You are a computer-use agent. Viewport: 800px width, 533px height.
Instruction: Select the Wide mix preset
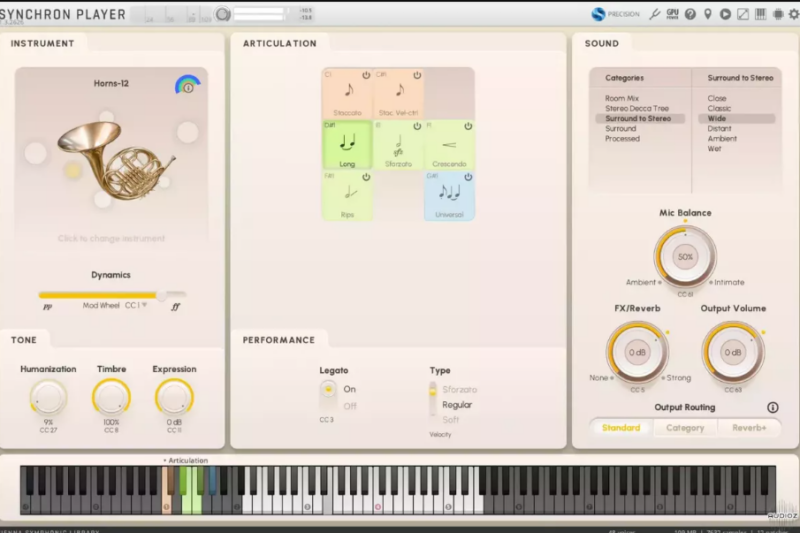tap(737, 118)
